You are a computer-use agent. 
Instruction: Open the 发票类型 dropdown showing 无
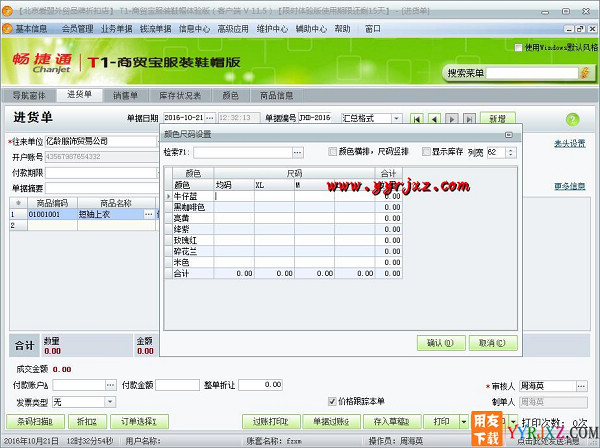[x=110, y=402]
